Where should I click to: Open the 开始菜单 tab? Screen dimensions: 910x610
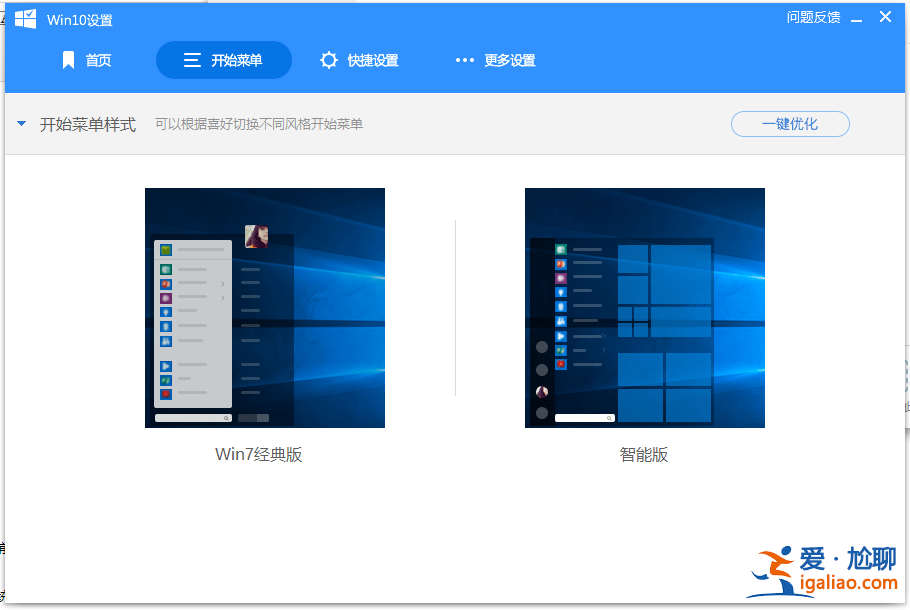click(x=223, y=60)
